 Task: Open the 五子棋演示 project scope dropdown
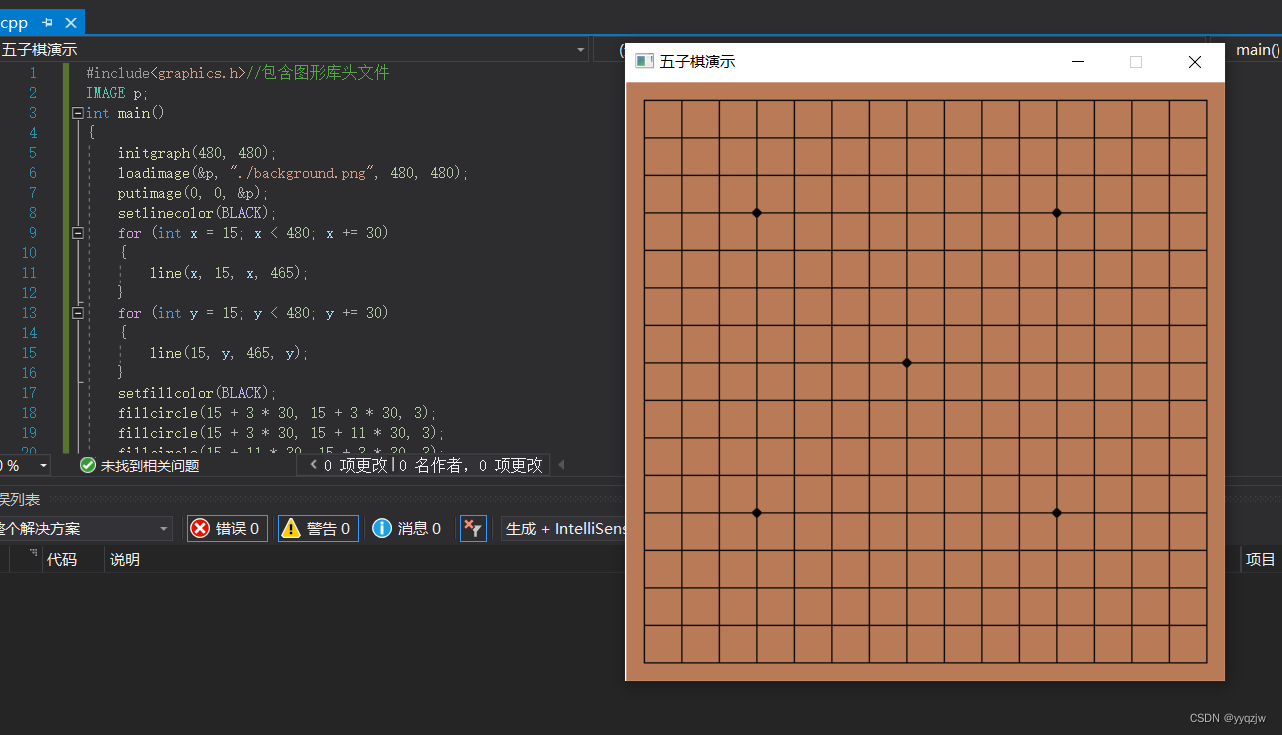coord(294,49)
